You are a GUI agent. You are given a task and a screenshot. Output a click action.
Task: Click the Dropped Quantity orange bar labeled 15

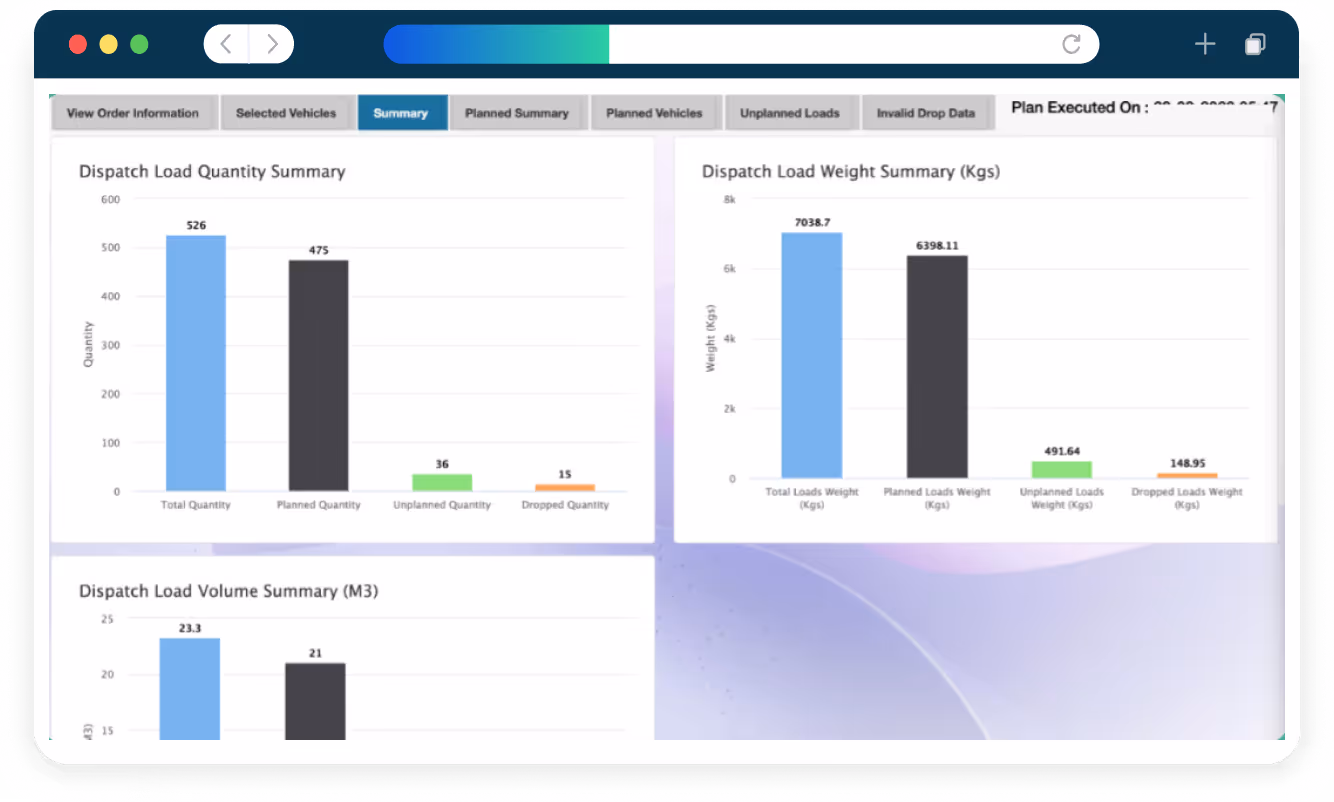[x=565, y=487]
